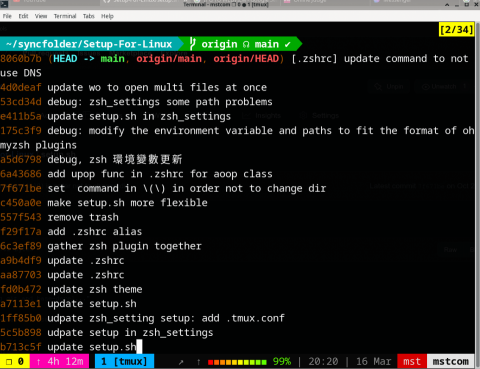Click the battery level bar in status line
The height and width of the screenshot is (369, 480).
237,362
